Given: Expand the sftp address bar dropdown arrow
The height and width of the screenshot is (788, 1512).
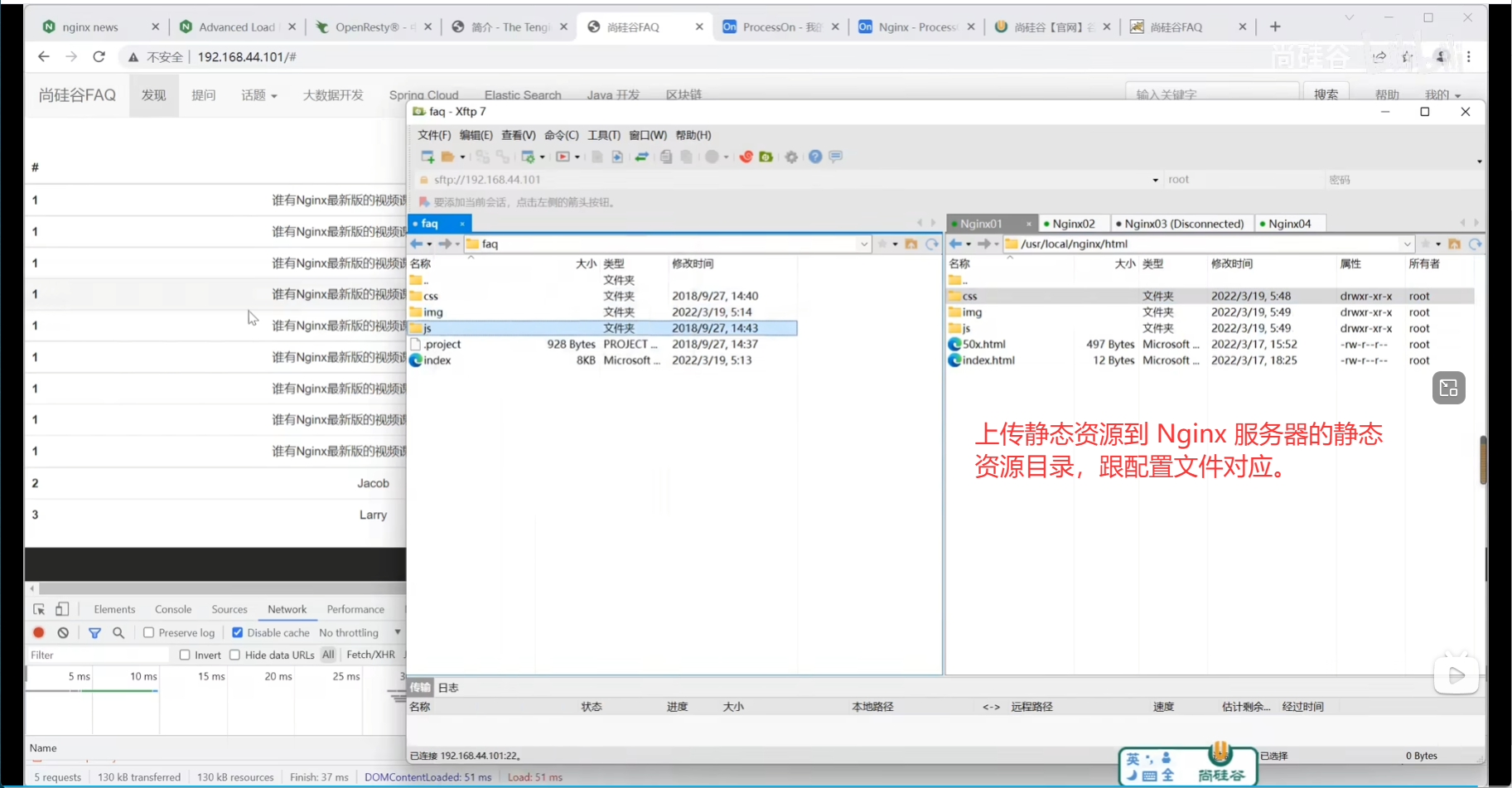Looking at the screenshot, I should coord(1156,180).
